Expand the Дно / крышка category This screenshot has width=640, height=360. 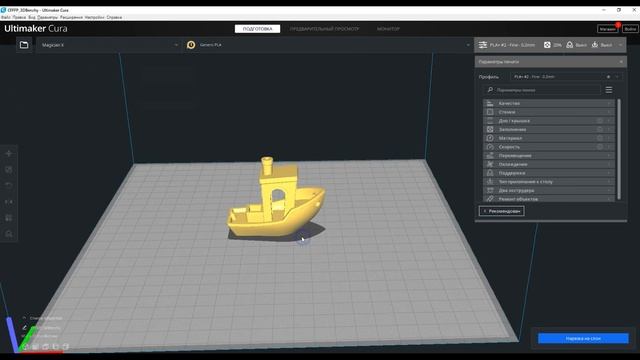tap(549, 121)
